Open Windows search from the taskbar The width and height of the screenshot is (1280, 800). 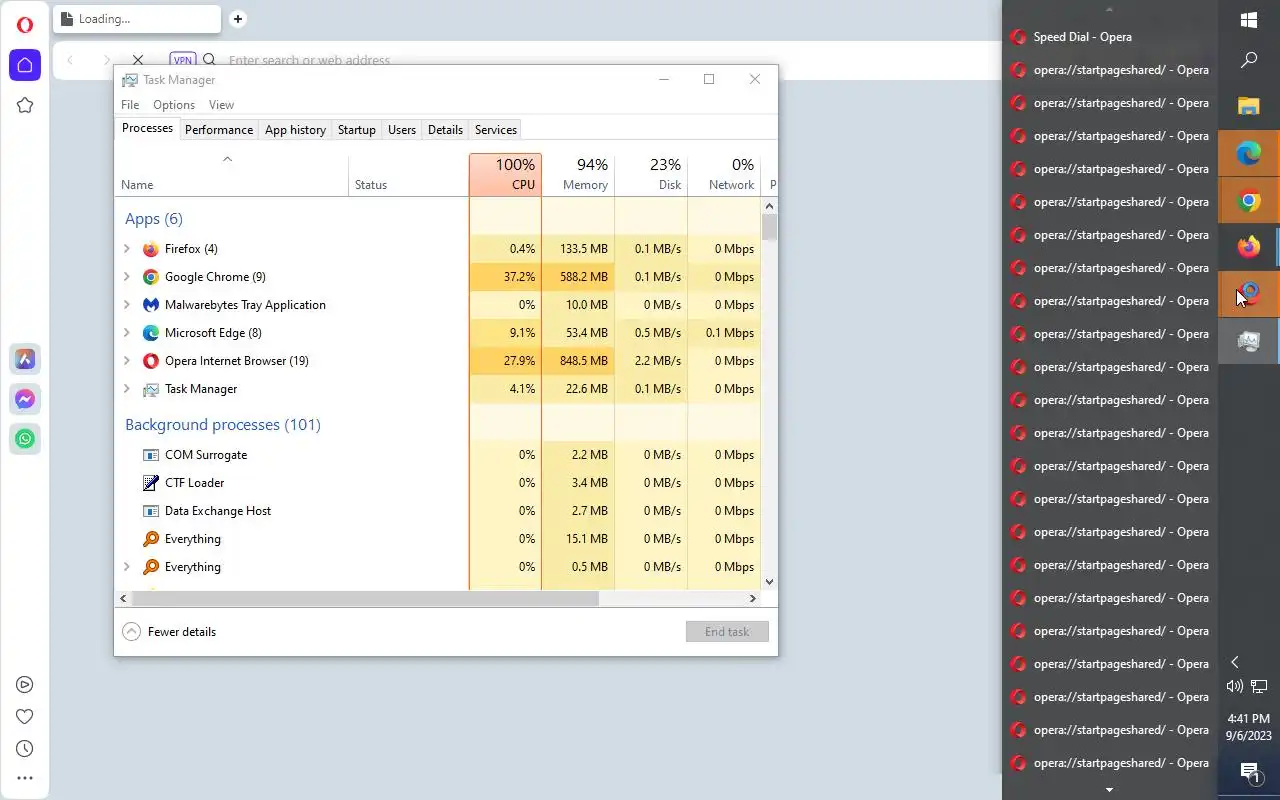(1249, 60)
